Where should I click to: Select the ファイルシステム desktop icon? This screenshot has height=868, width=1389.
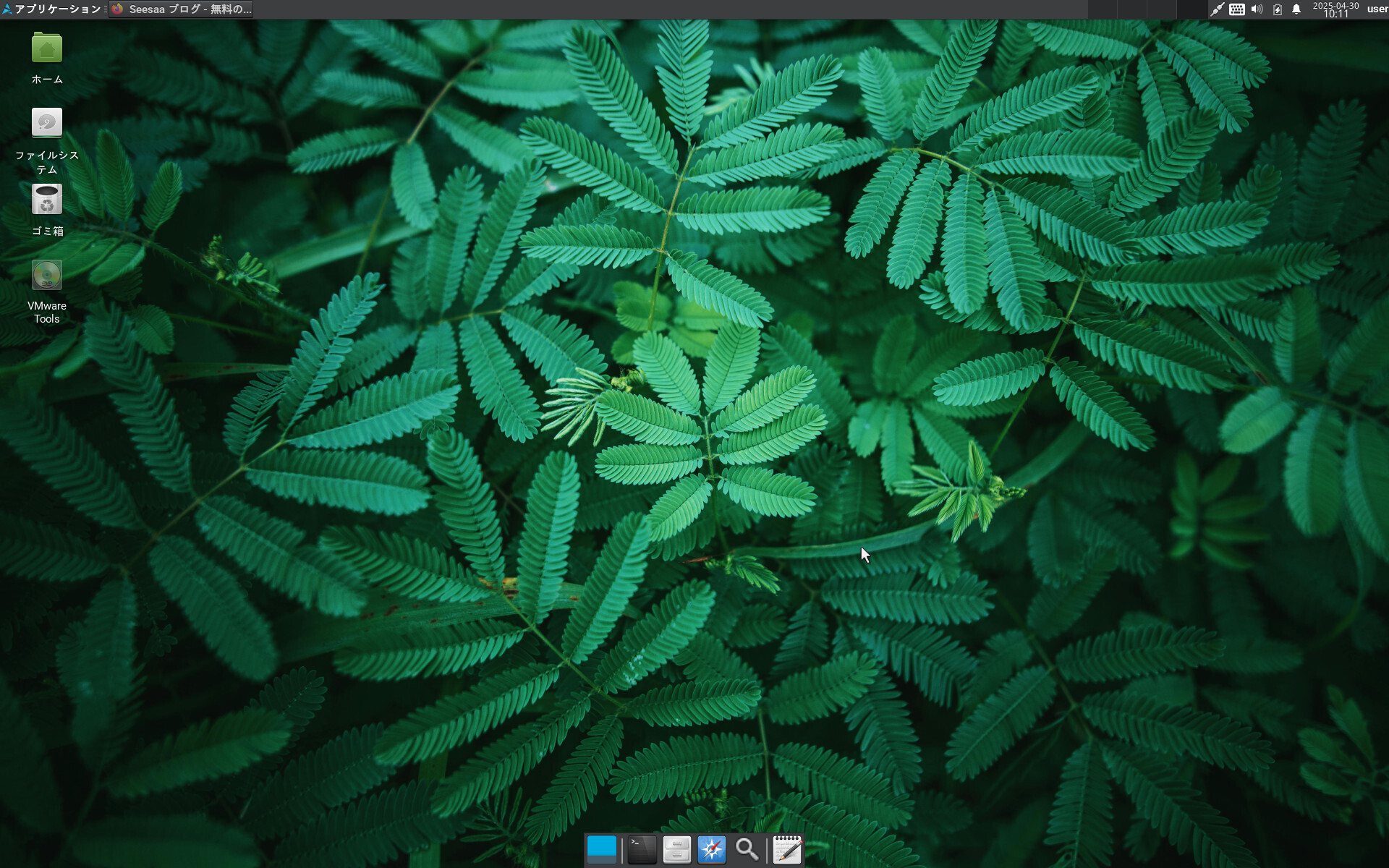coord(47,123)
